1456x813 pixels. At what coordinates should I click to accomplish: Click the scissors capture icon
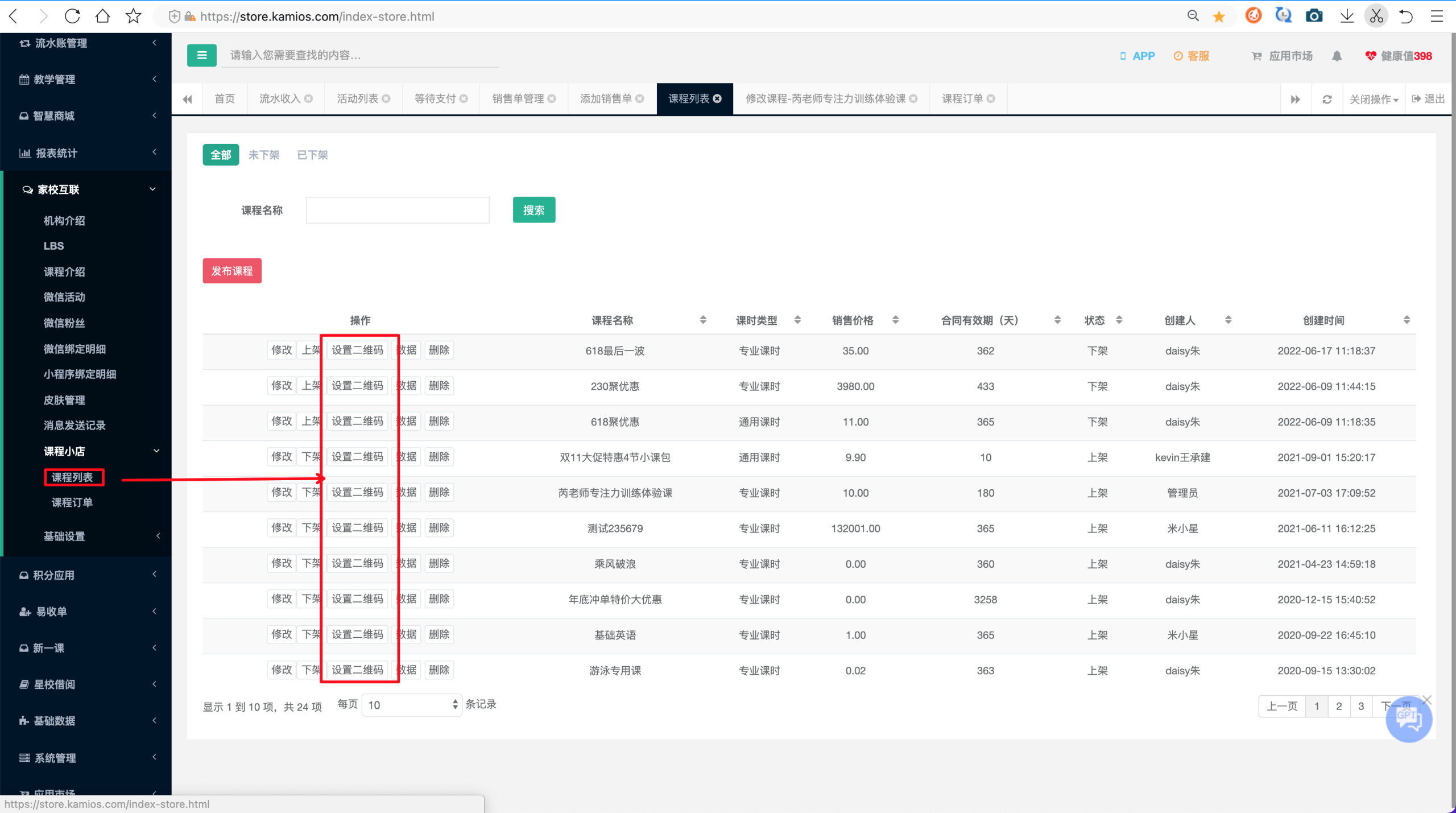(x=1376, y=16)
